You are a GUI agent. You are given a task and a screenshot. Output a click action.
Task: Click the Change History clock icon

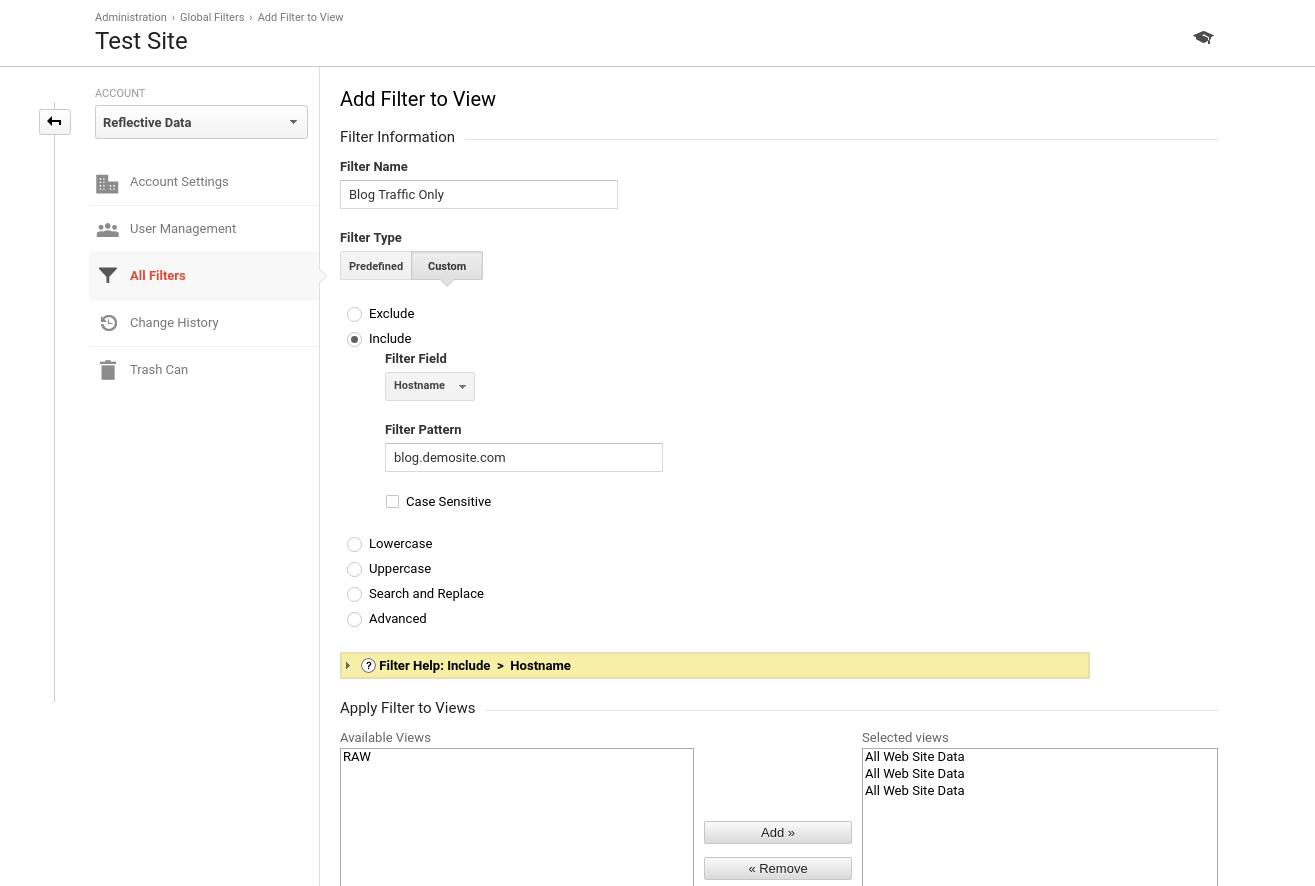coord(109,323)
